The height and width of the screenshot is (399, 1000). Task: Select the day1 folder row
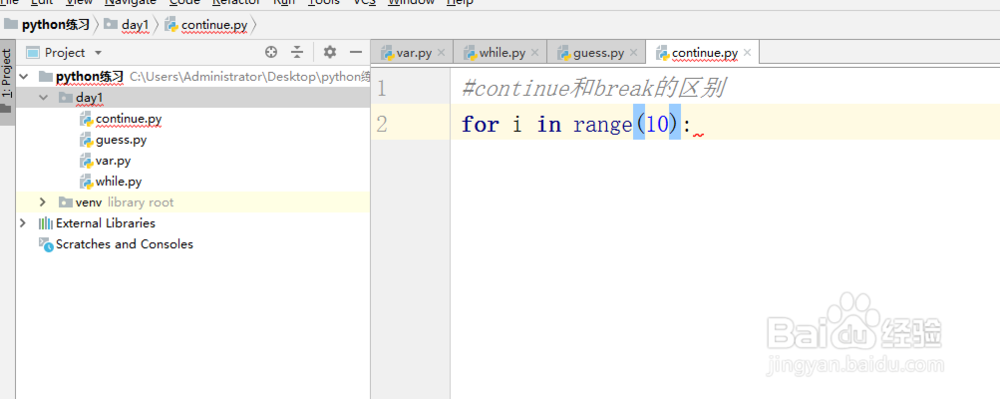(193, 98)
